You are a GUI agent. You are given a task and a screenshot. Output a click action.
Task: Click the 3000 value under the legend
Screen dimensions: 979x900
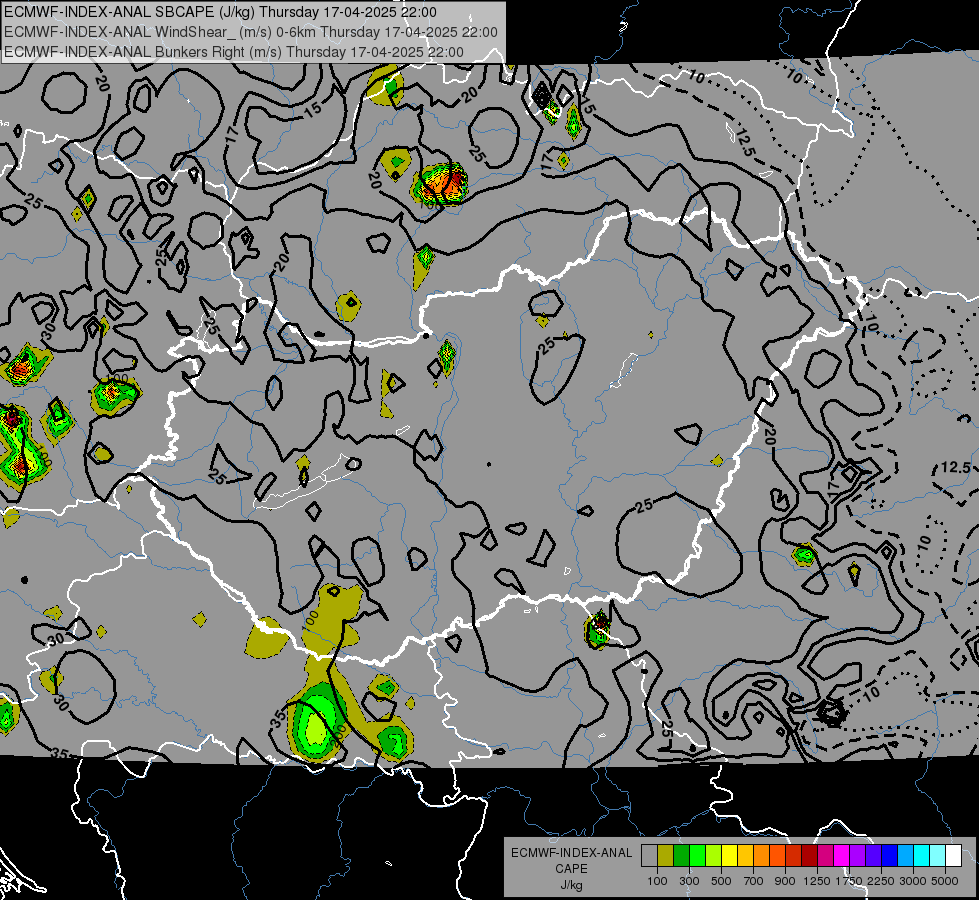click(x=913, y=881)
